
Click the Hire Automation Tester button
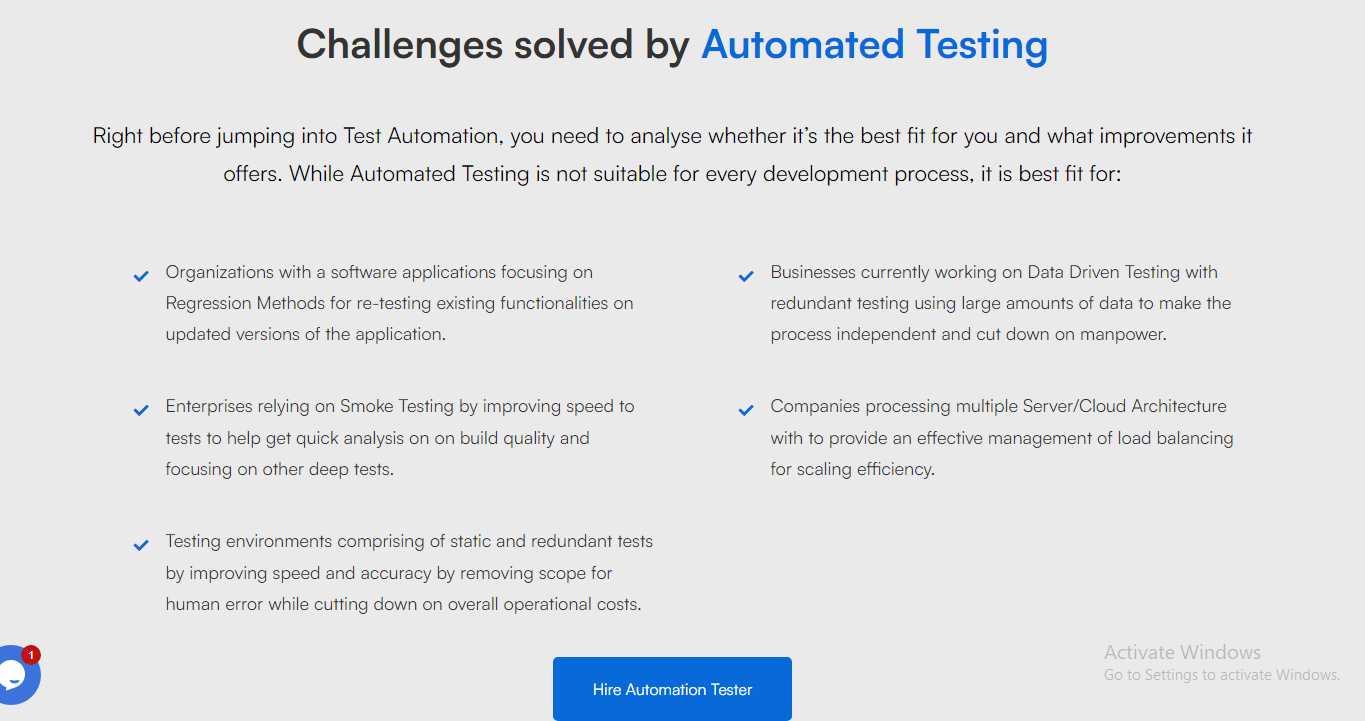672,689
